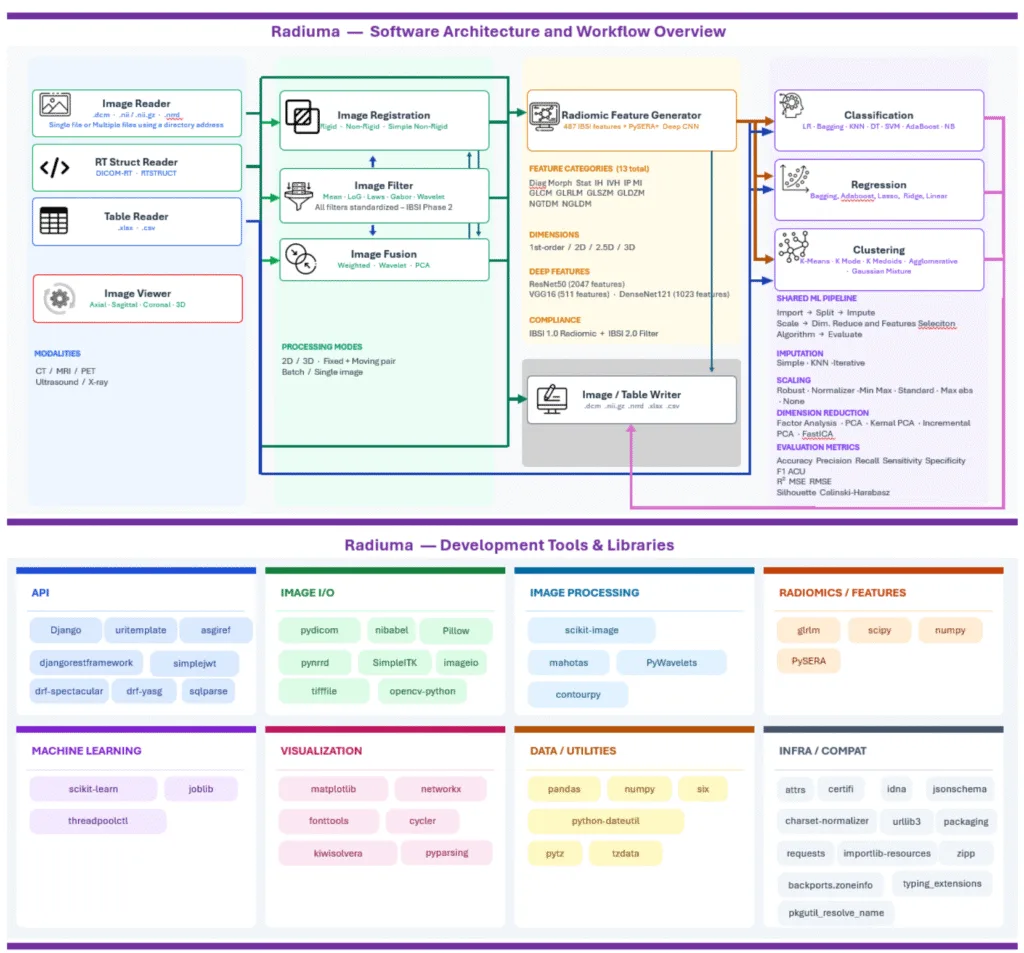Viewport: 1024px width, 953px height.
Task: Click the pandas chip
Action: (564, 788)
